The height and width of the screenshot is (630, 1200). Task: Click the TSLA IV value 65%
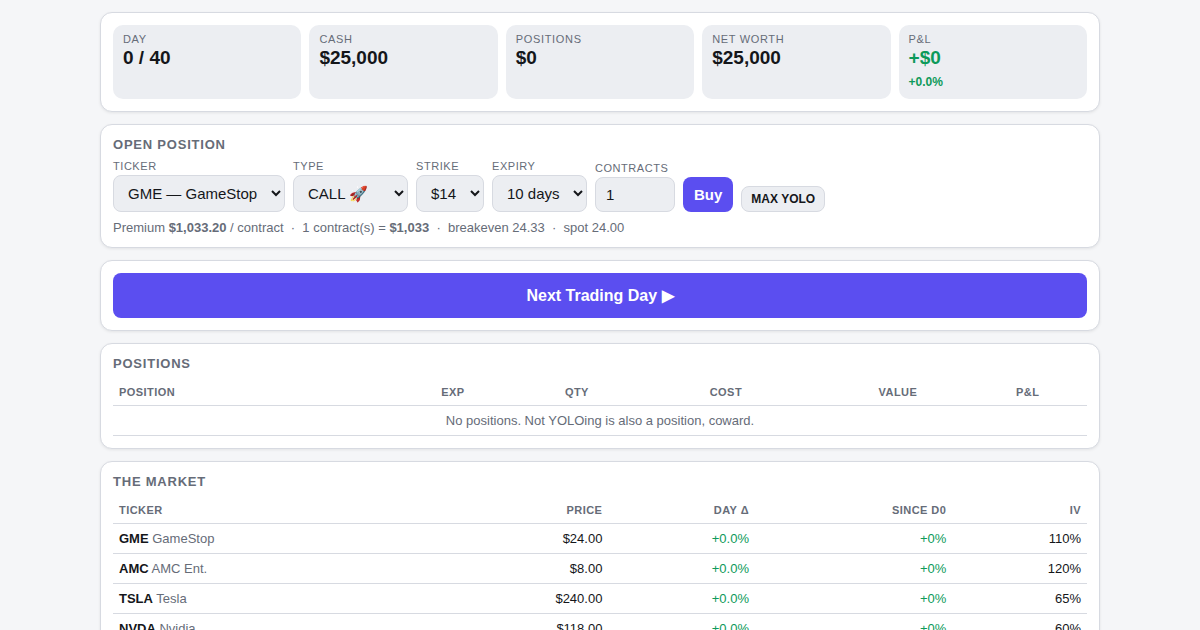tap(1069, 599)
